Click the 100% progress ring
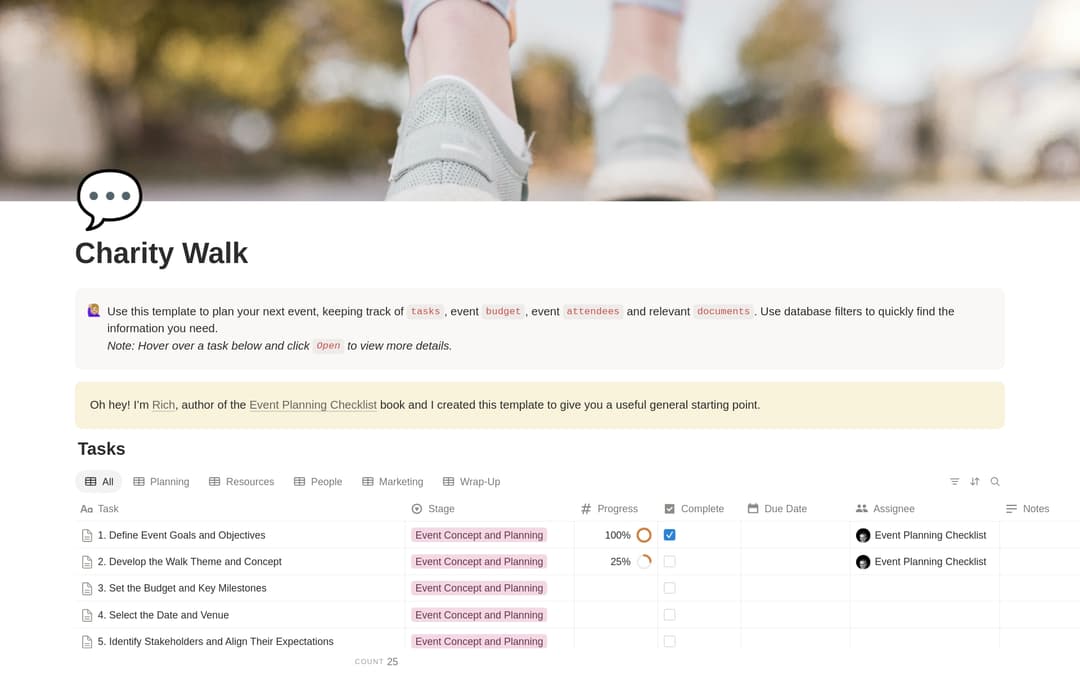This screenshot has width=1080, height=674. 644,535
